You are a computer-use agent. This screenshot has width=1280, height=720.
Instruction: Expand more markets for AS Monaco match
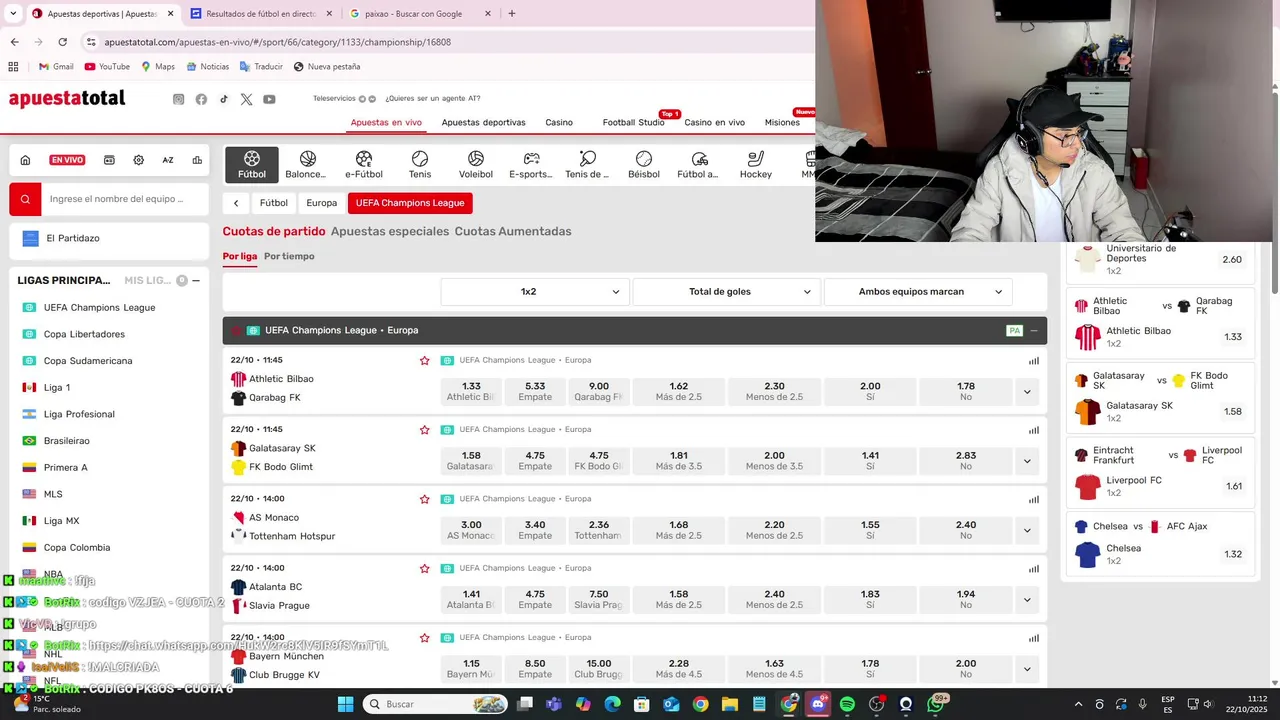click(1026, 530)
